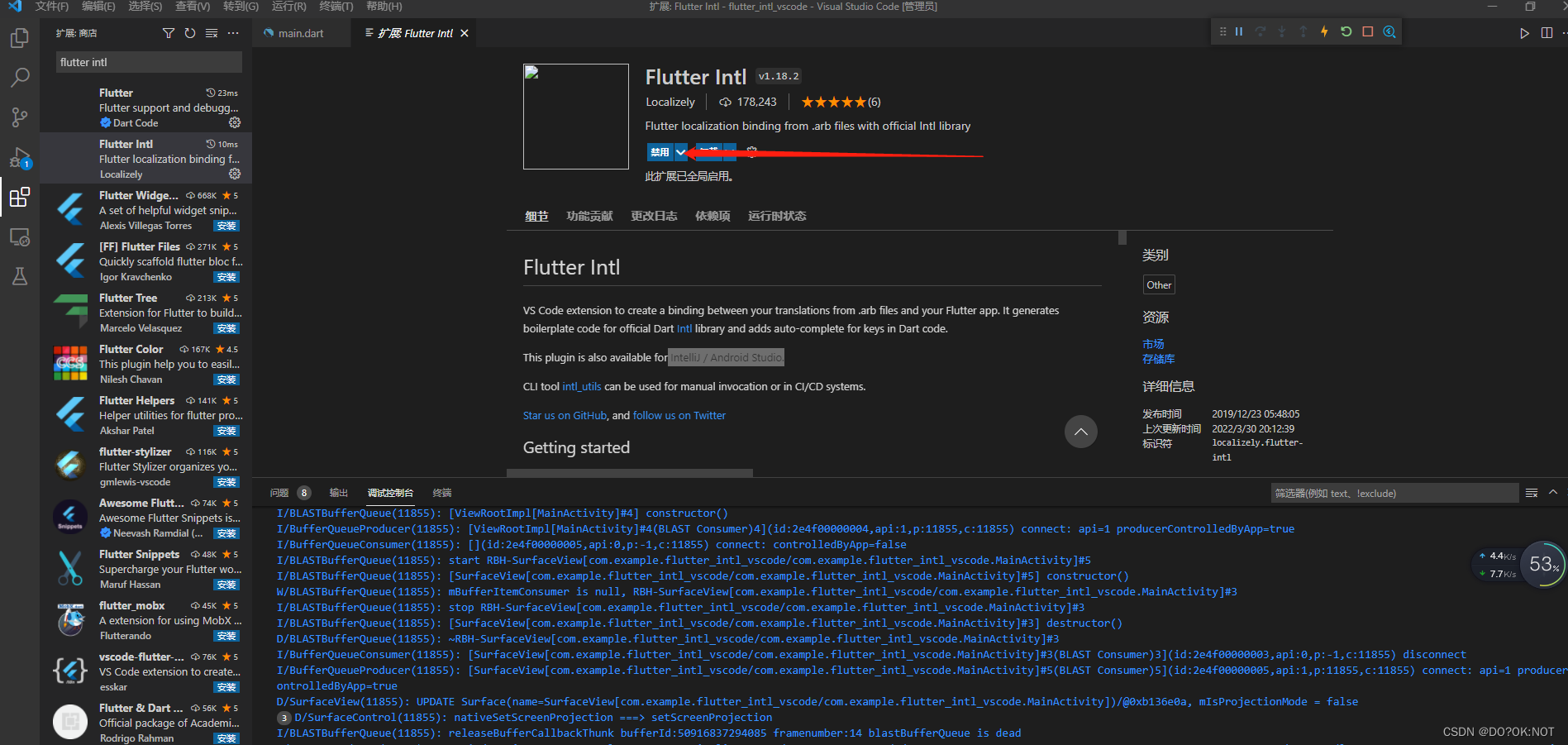This screenshot has width=1568, height=745.
Task: Open the 市场 marketplace link
Action: (1153, 344)
